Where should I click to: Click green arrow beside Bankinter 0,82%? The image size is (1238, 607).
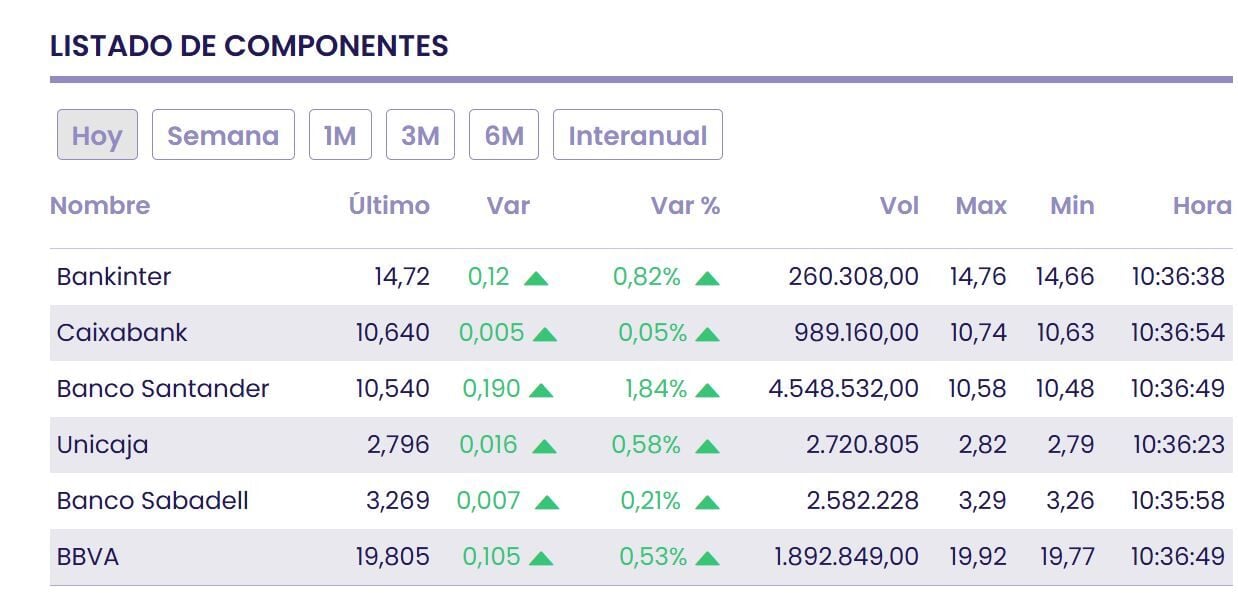point(707,278)
